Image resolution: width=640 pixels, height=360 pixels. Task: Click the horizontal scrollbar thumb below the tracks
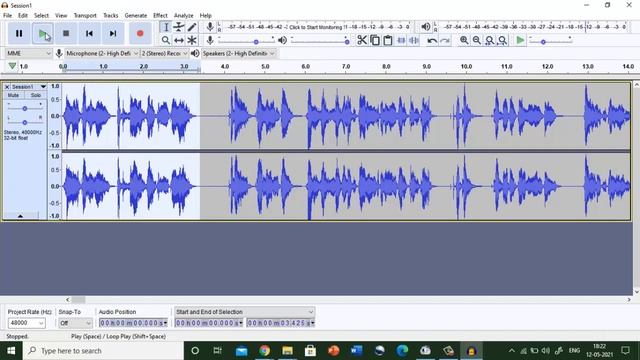pos(79,300)
